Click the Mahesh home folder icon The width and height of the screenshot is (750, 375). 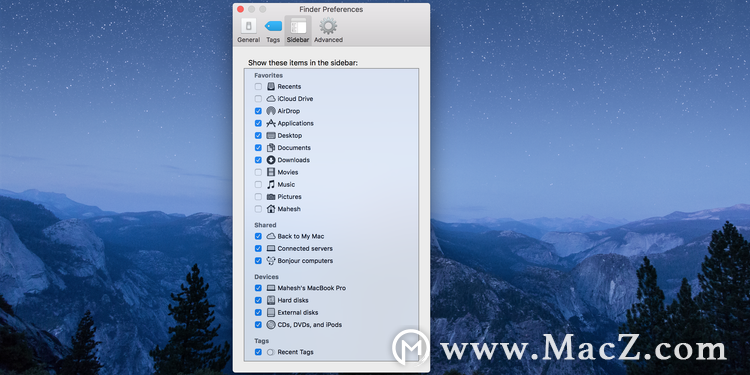point(271,209)
